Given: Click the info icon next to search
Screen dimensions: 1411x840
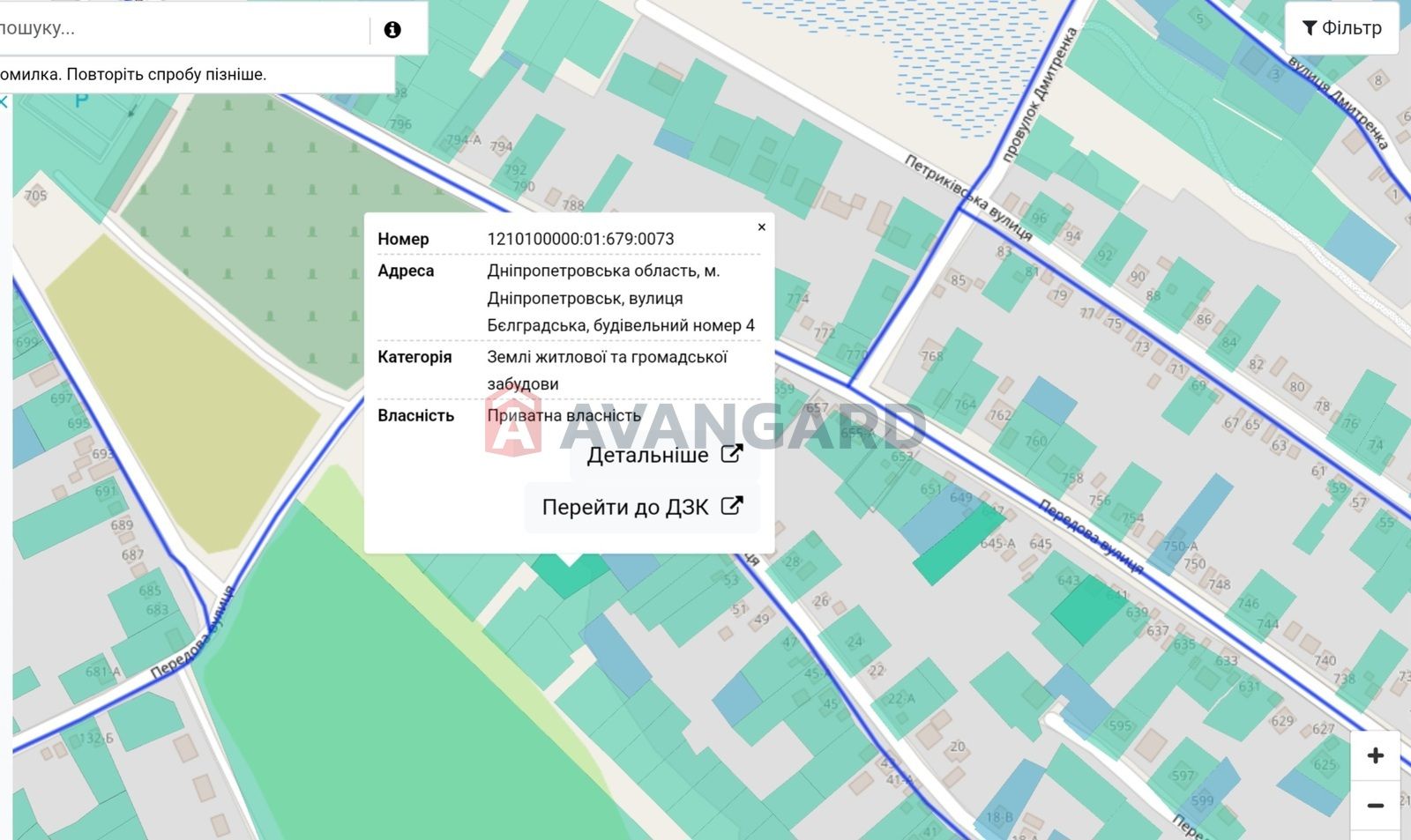Looking at the screenshot, I should (392, 29).
